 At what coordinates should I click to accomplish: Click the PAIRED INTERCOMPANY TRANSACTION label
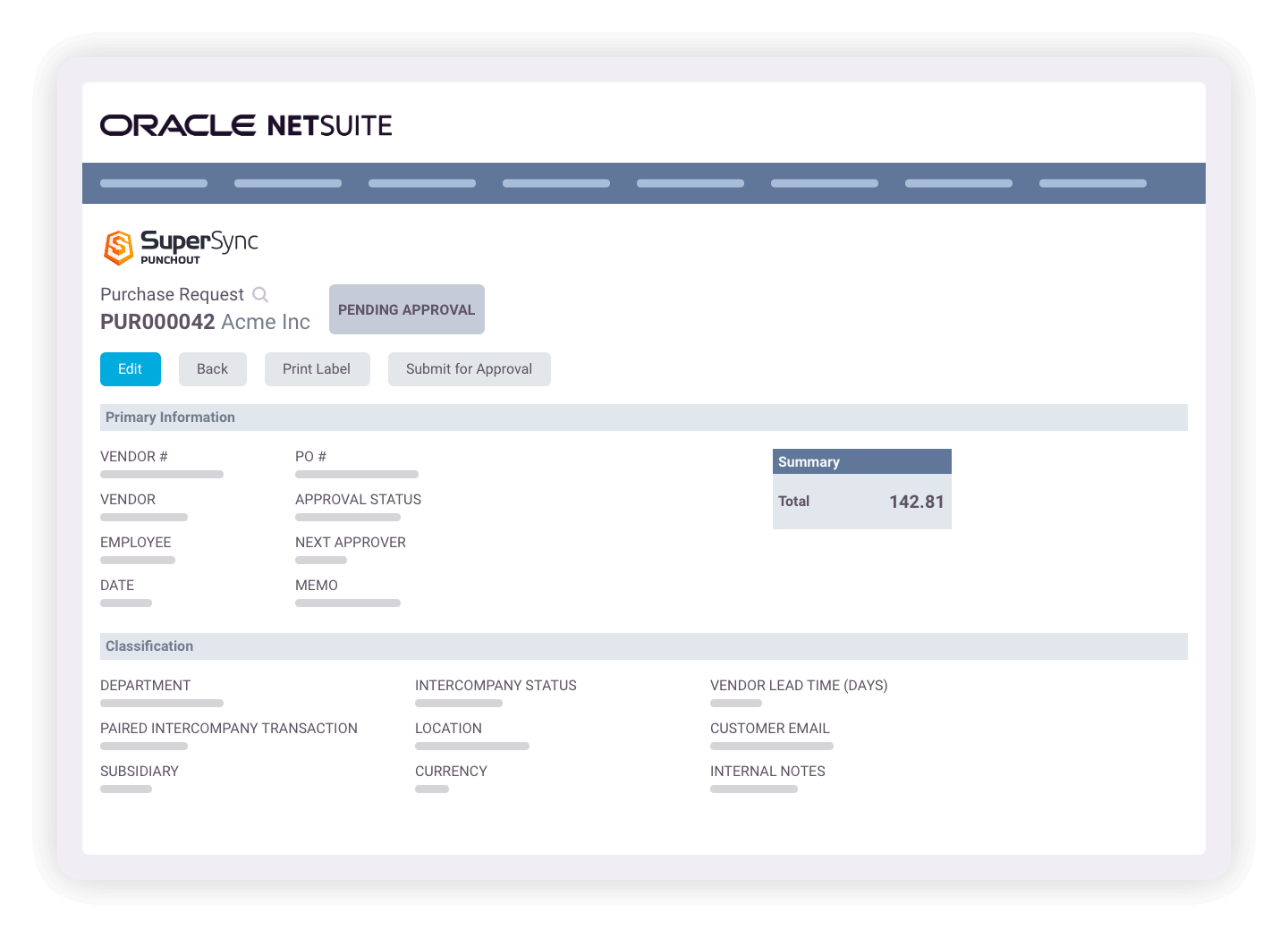tap(229, 729)
